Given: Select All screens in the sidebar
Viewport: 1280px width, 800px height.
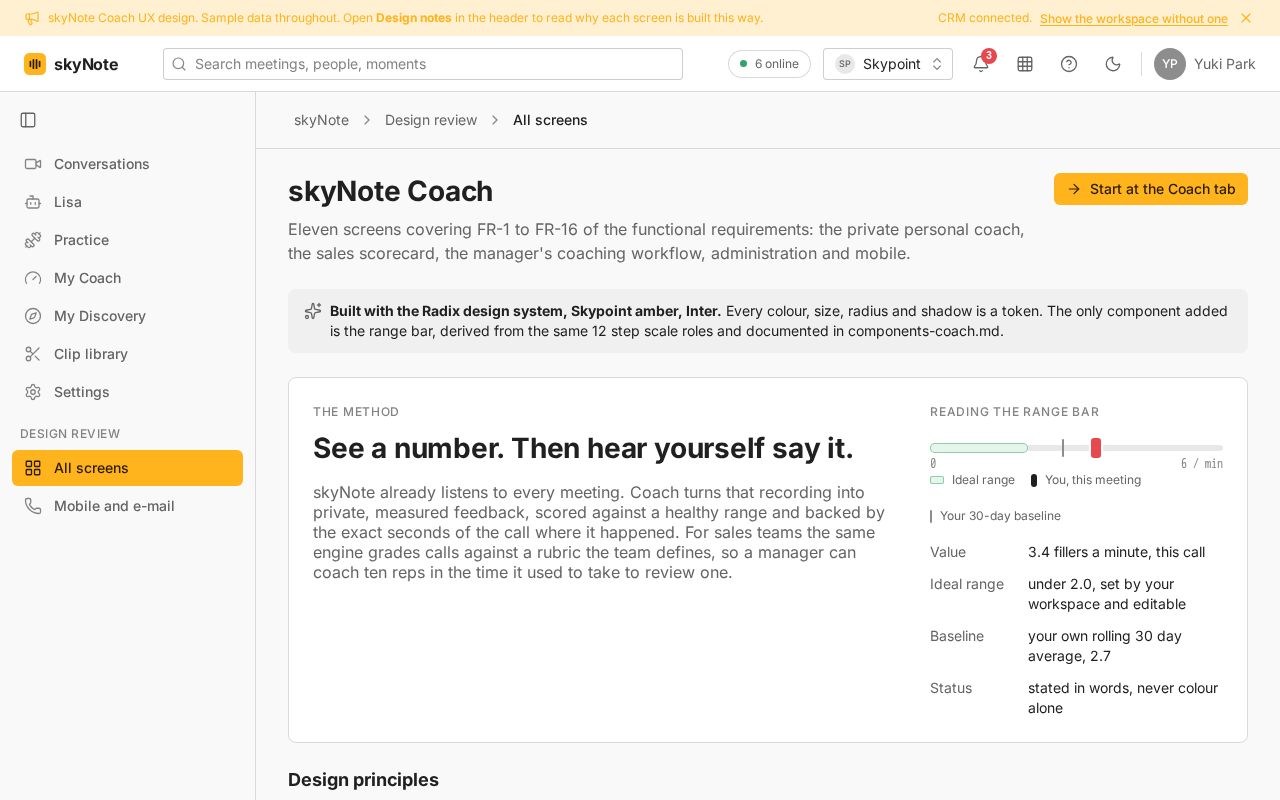Looking at the screenshot, I should click(127, 468).
